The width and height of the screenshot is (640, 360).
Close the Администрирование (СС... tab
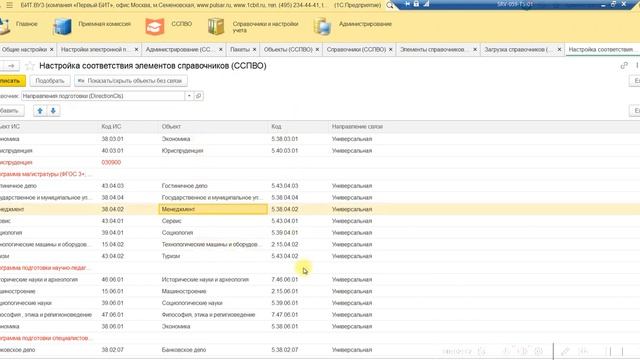[x=221, y=49]
